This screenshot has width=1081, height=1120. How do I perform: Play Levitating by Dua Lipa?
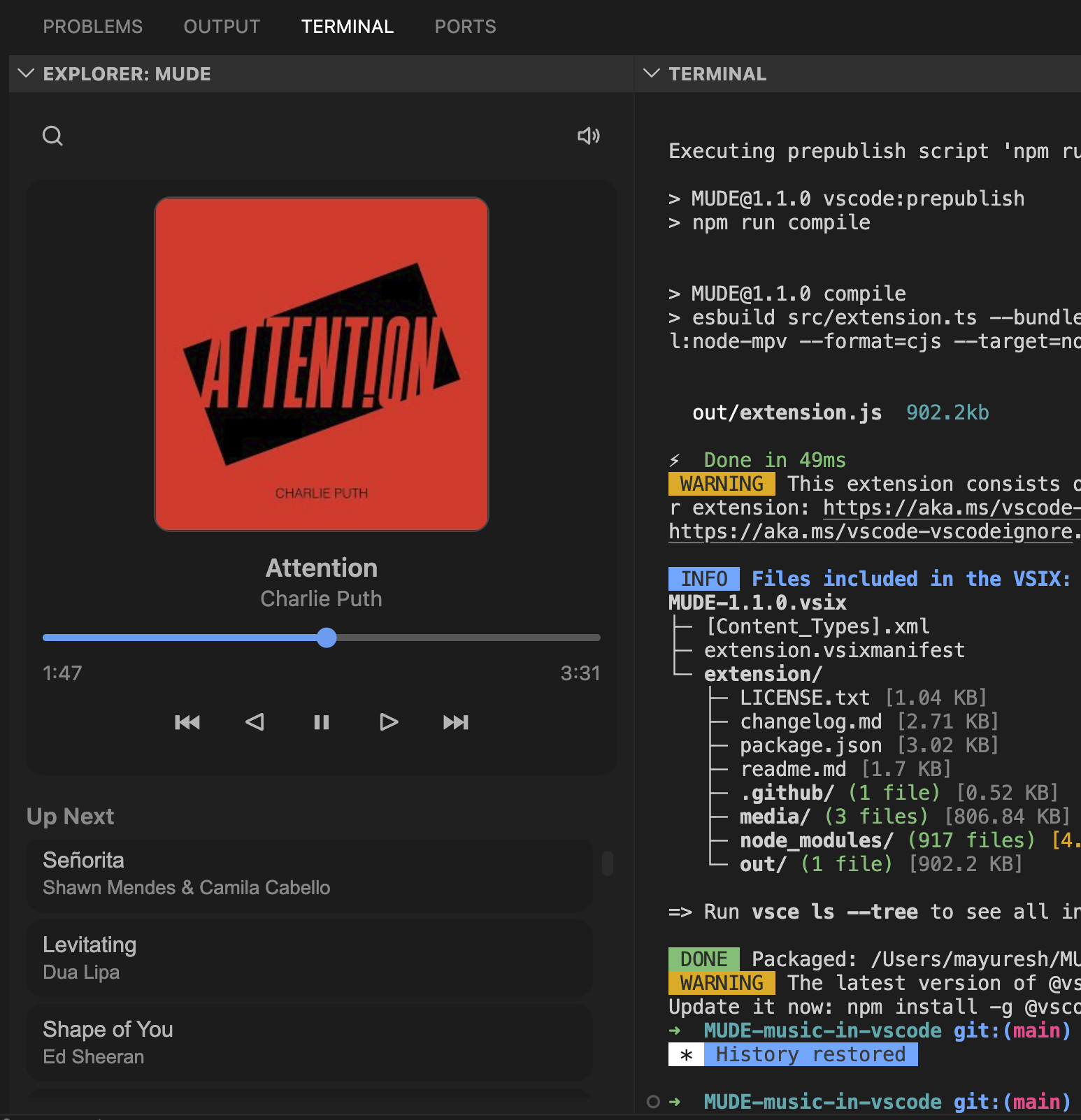tap(309, 959)
